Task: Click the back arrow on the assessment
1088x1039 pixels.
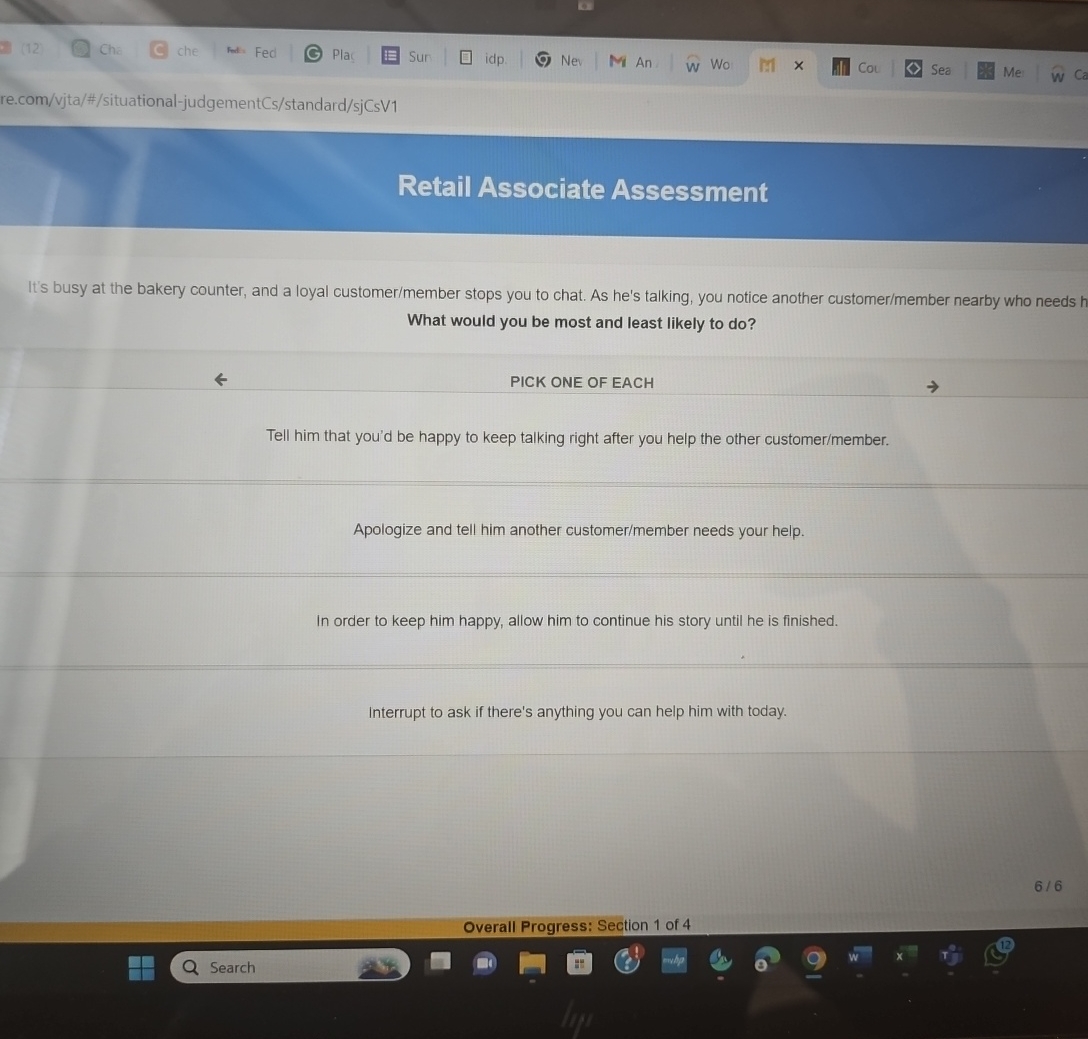Action: coord(220,379)
